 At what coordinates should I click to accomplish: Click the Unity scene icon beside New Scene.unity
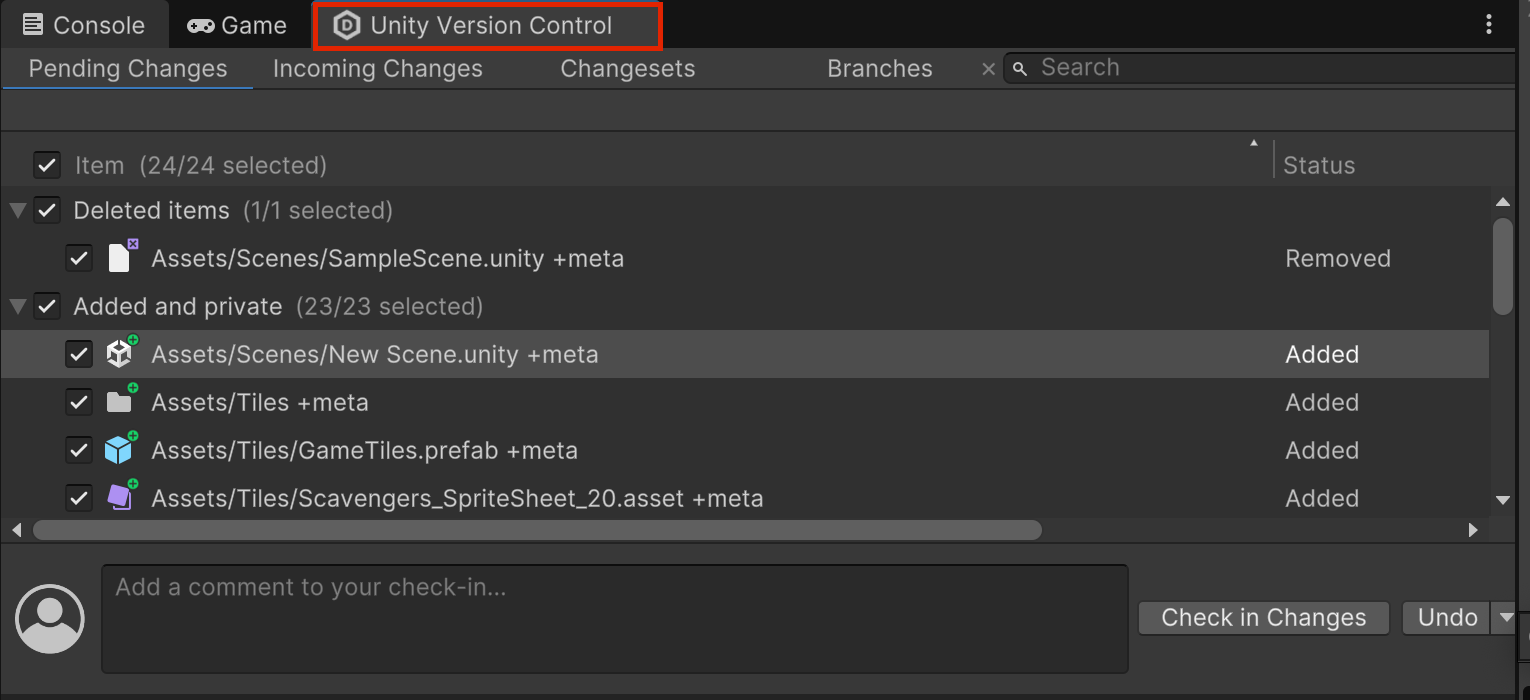120,354
